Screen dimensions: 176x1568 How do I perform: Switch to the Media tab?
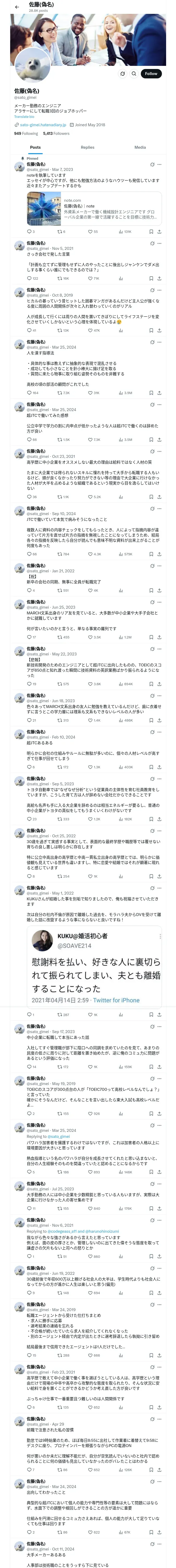140,147
